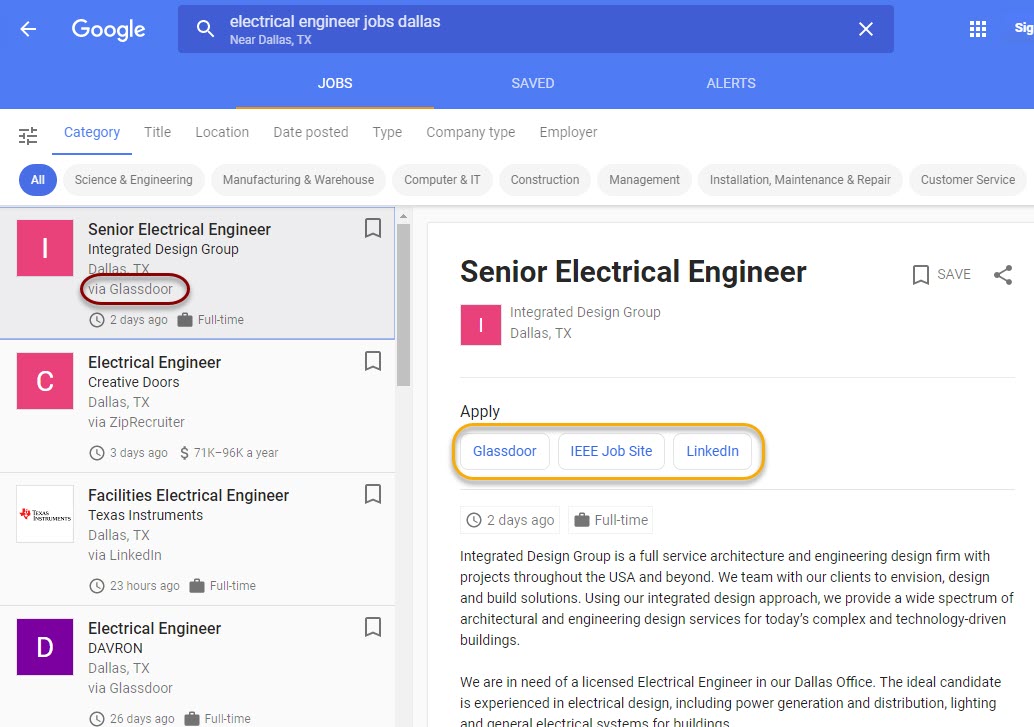The width and height of the screenshot is (1034, 727).
Task: Share the Senior Electrical Engineer job
Action: [x=1003, y=275]
